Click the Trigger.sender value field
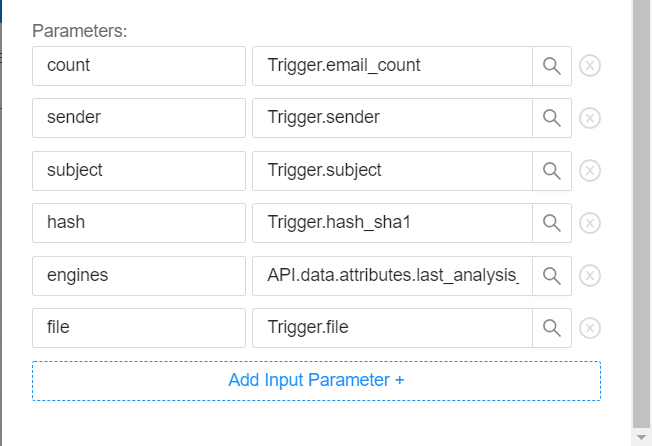 [x=392, y=118]
